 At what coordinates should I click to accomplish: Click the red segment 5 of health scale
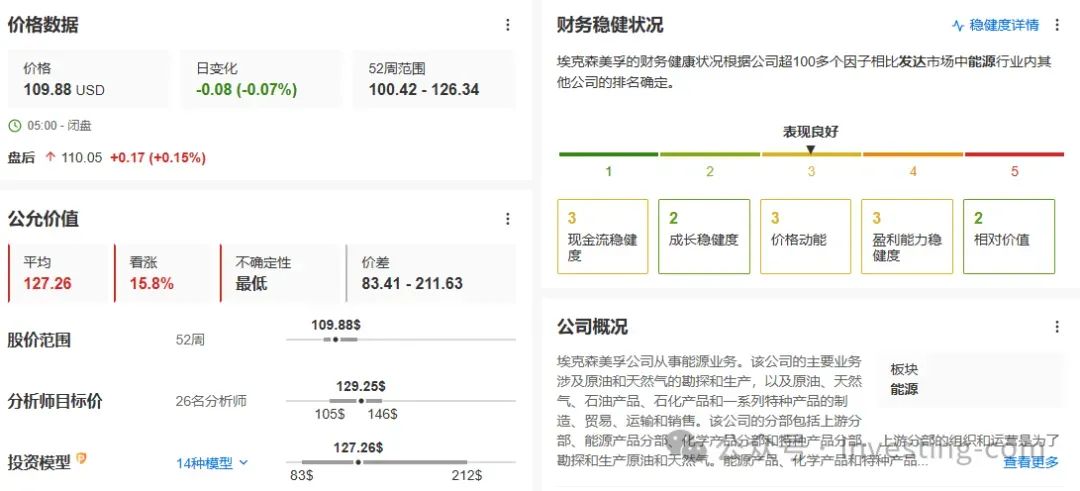1015,154
